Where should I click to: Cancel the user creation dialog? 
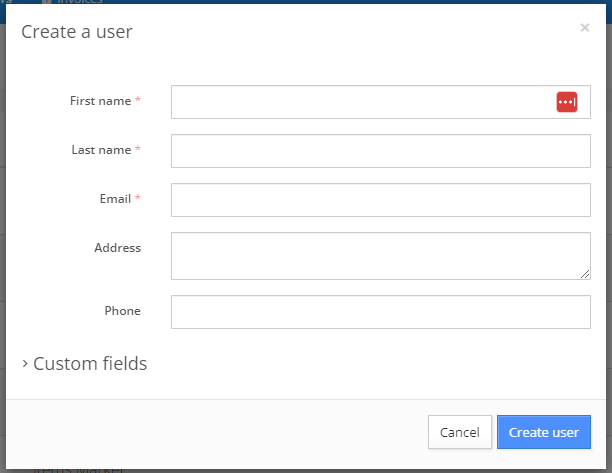pos(460,432)
